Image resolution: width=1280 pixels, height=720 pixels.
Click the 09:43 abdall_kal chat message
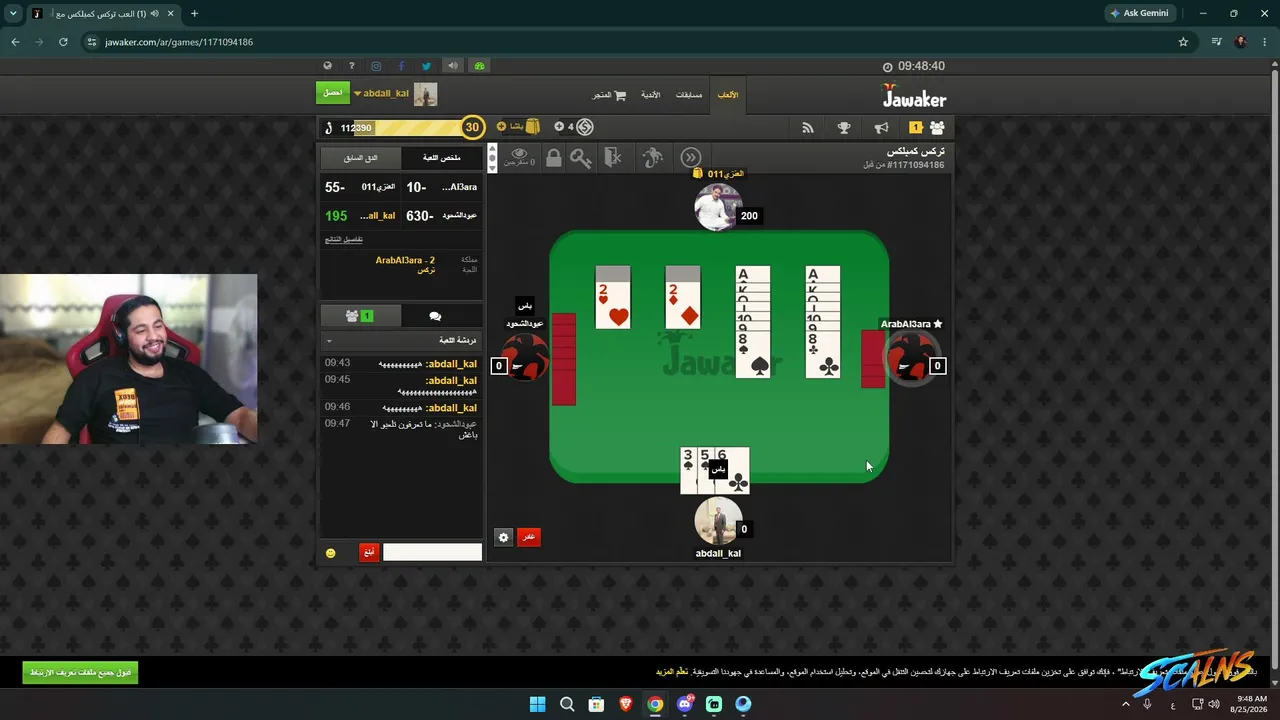click(400, 364)
